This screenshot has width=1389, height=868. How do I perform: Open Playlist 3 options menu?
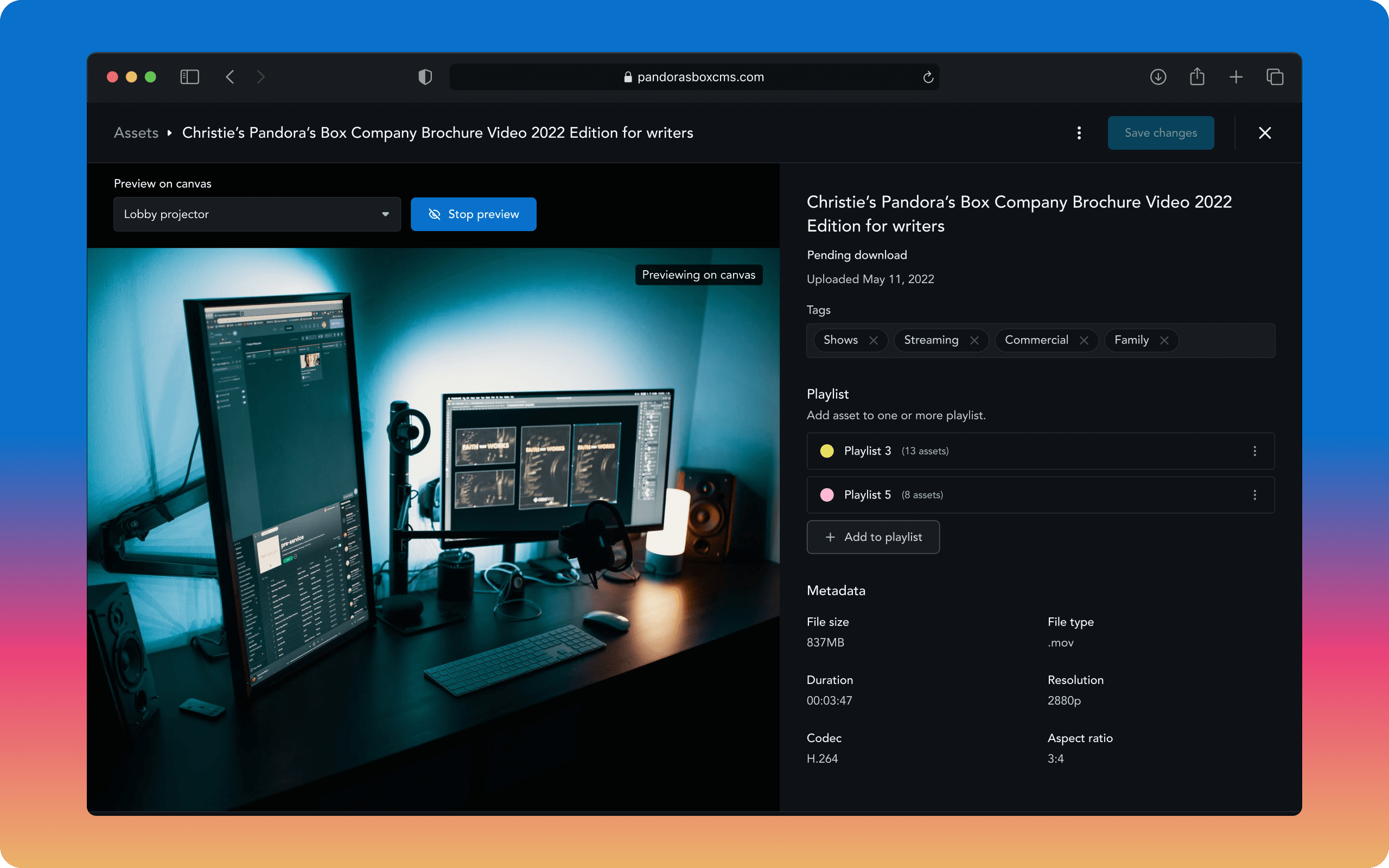click(1254, 451)
